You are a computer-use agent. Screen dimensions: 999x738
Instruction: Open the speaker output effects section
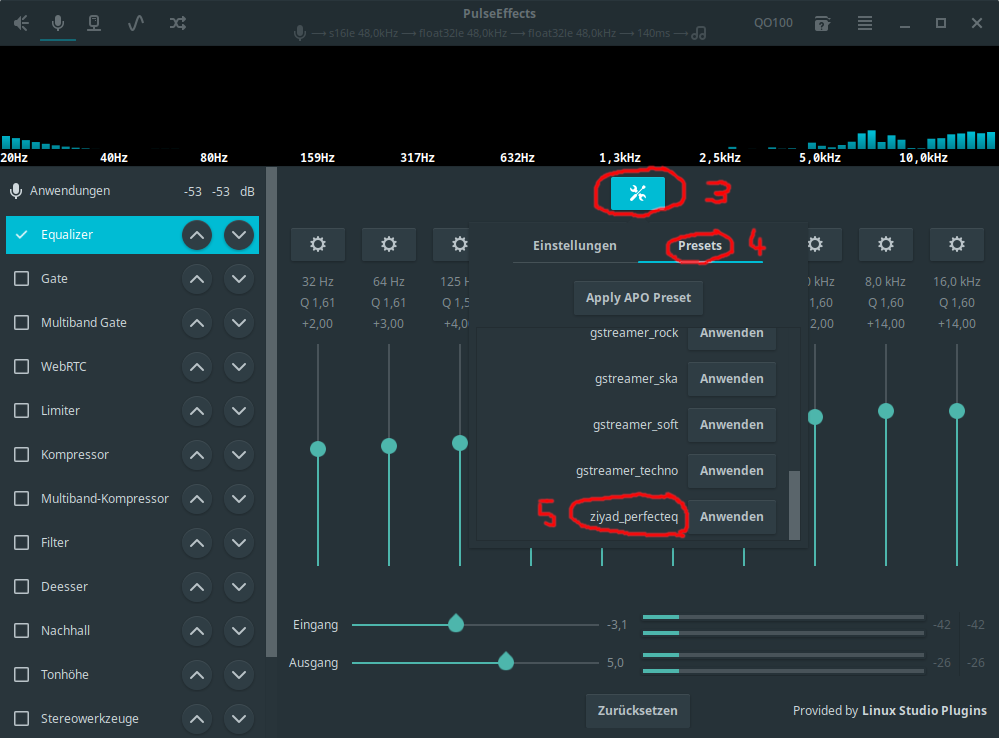21,23
